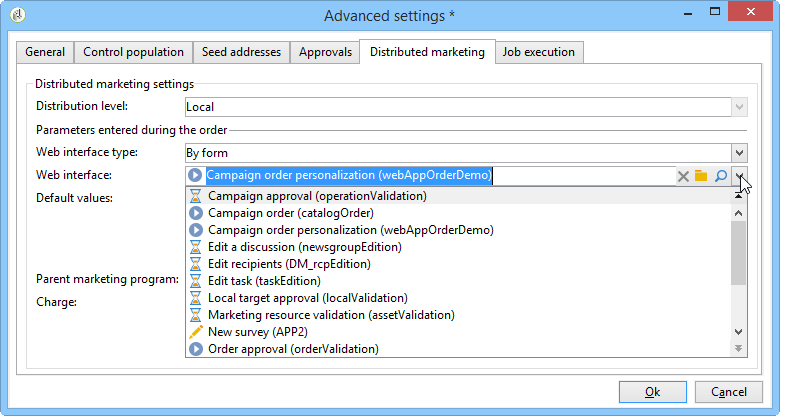This screenshot has width=800, height=417.
Task: Click the folder icon in Web interface field
Action: pos(701,176)
